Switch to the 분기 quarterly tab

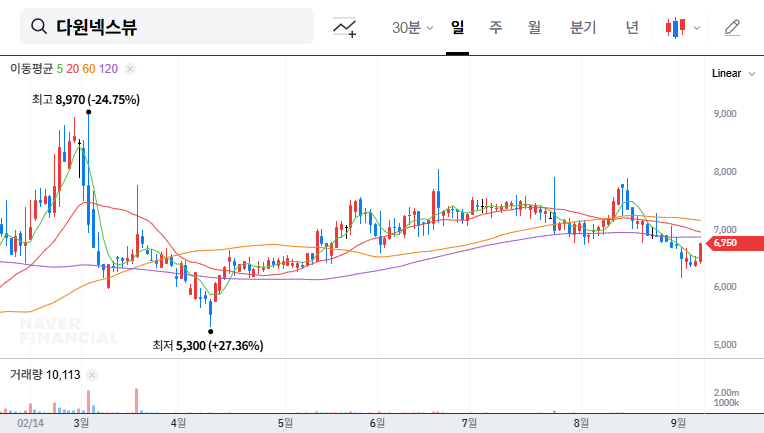pos(583,27)
